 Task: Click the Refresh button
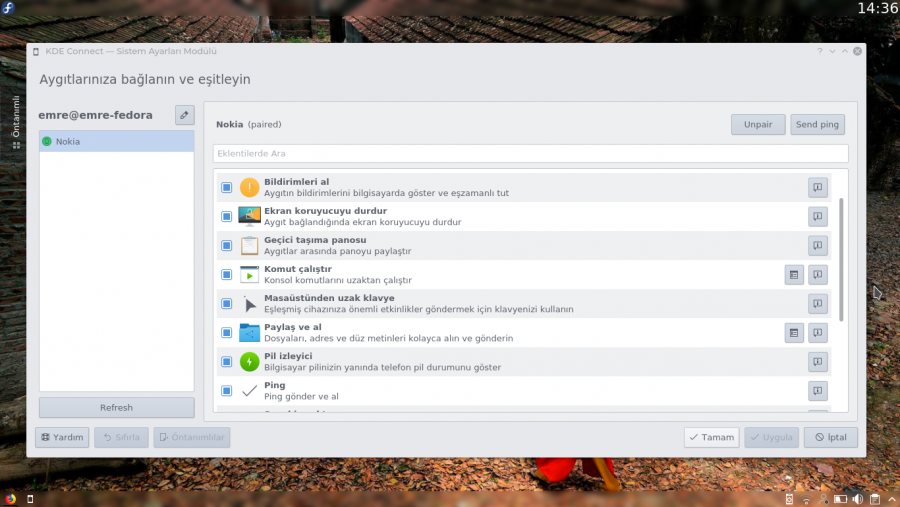(117, 408)
